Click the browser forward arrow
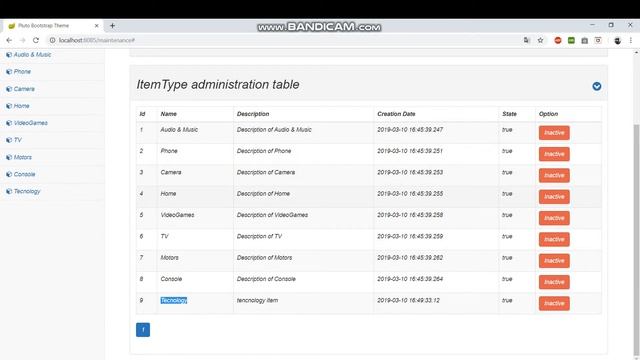640x360 pixels. point(22,40)
